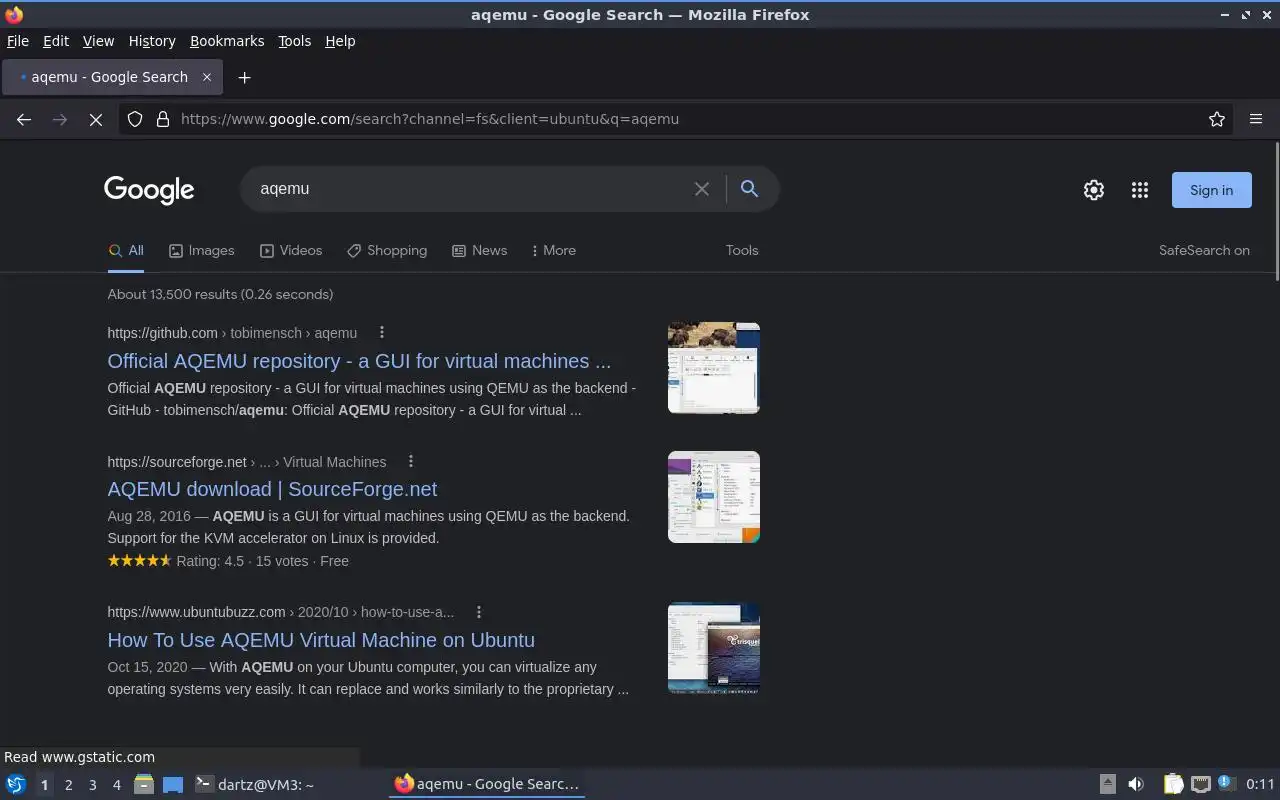The height and width of the screenshot is (800, 1280).
Task: Go back to the previous page
Action: pyautogui.click(x=24, y=119)
